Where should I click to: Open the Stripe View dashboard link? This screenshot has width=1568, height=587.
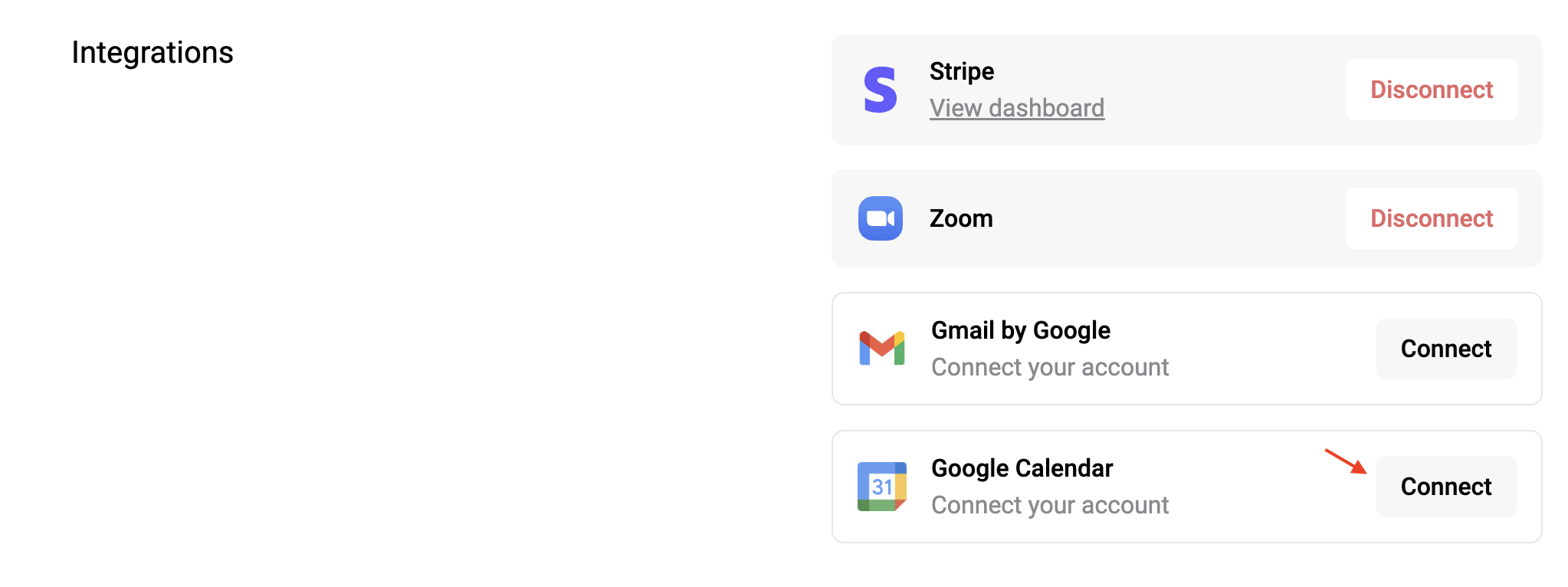[x=1016, y=108]
